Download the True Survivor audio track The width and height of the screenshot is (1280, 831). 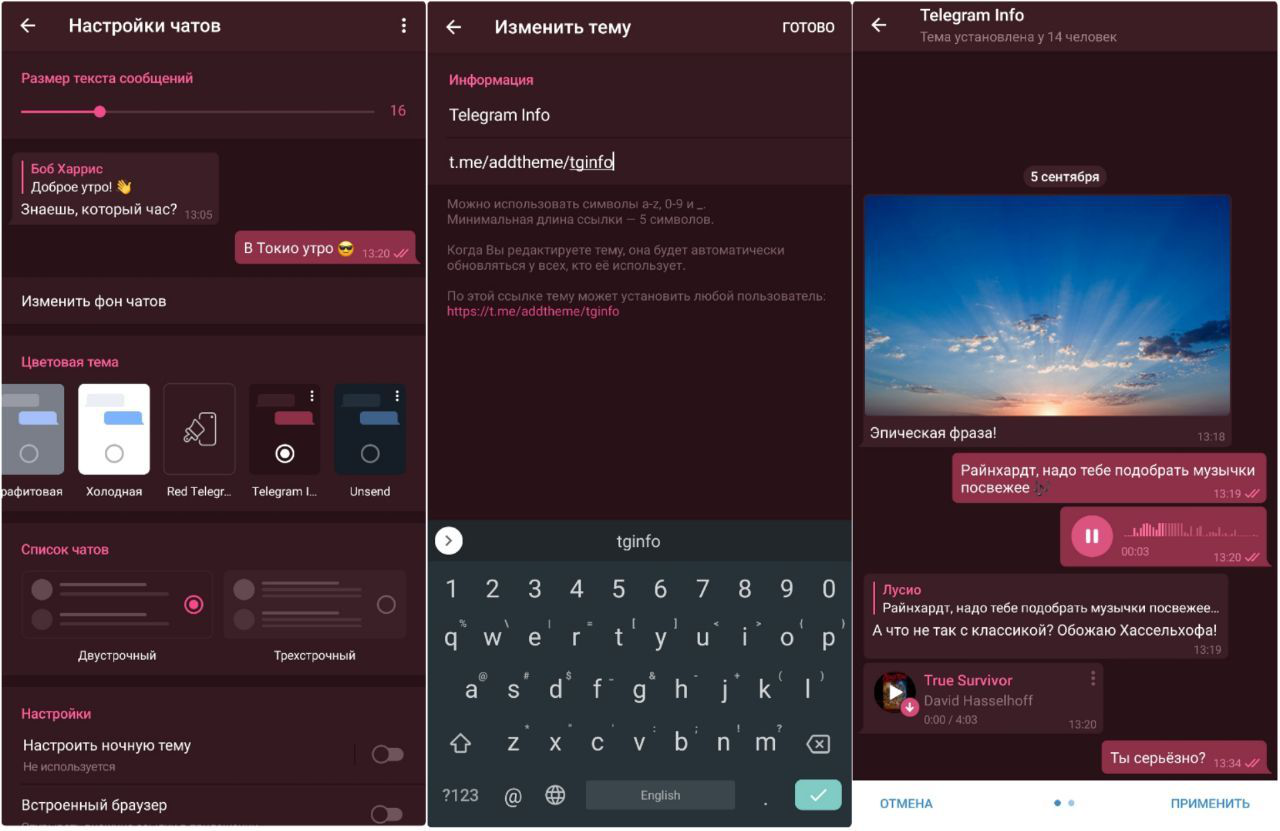[910, 707]
